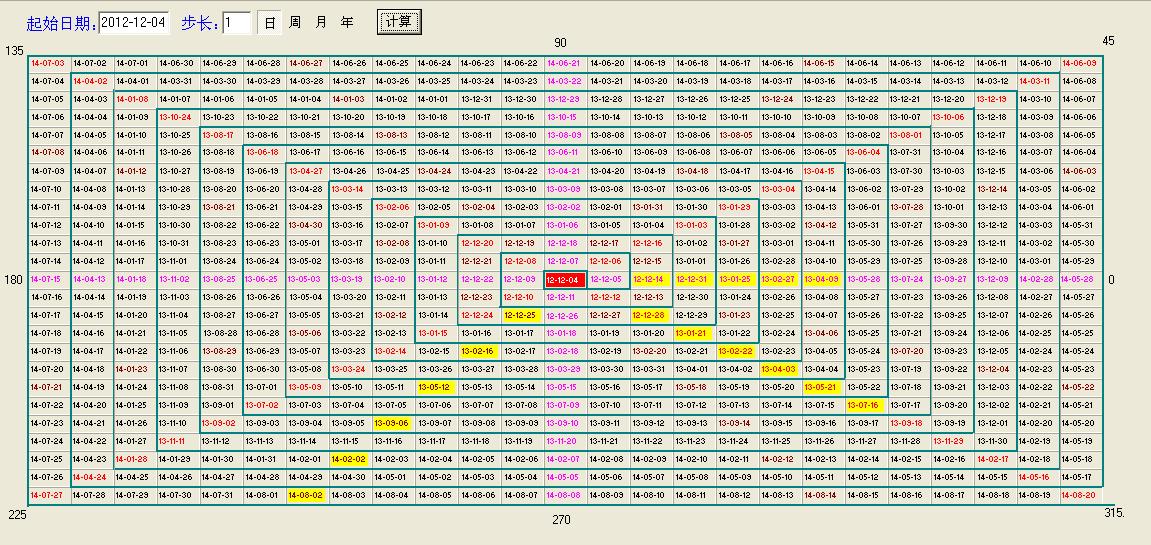Screen dimensions: 1151x545
Task: Click the yellow highlighted cell 12-12-14
Action: click(648, 279)
